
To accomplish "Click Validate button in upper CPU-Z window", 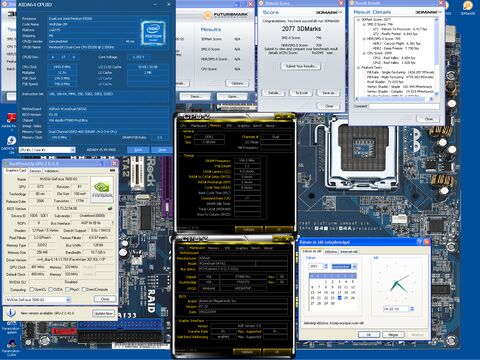I will pyautogui.click(x=249, y=229).
